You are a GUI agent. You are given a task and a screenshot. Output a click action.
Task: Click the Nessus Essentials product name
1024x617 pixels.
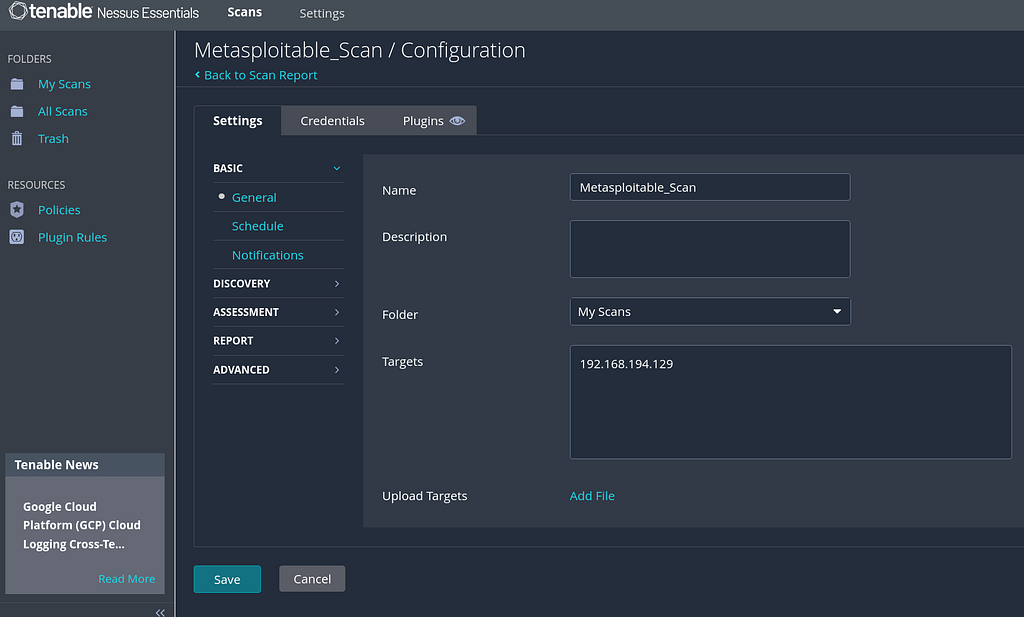(x=148, y=13)
